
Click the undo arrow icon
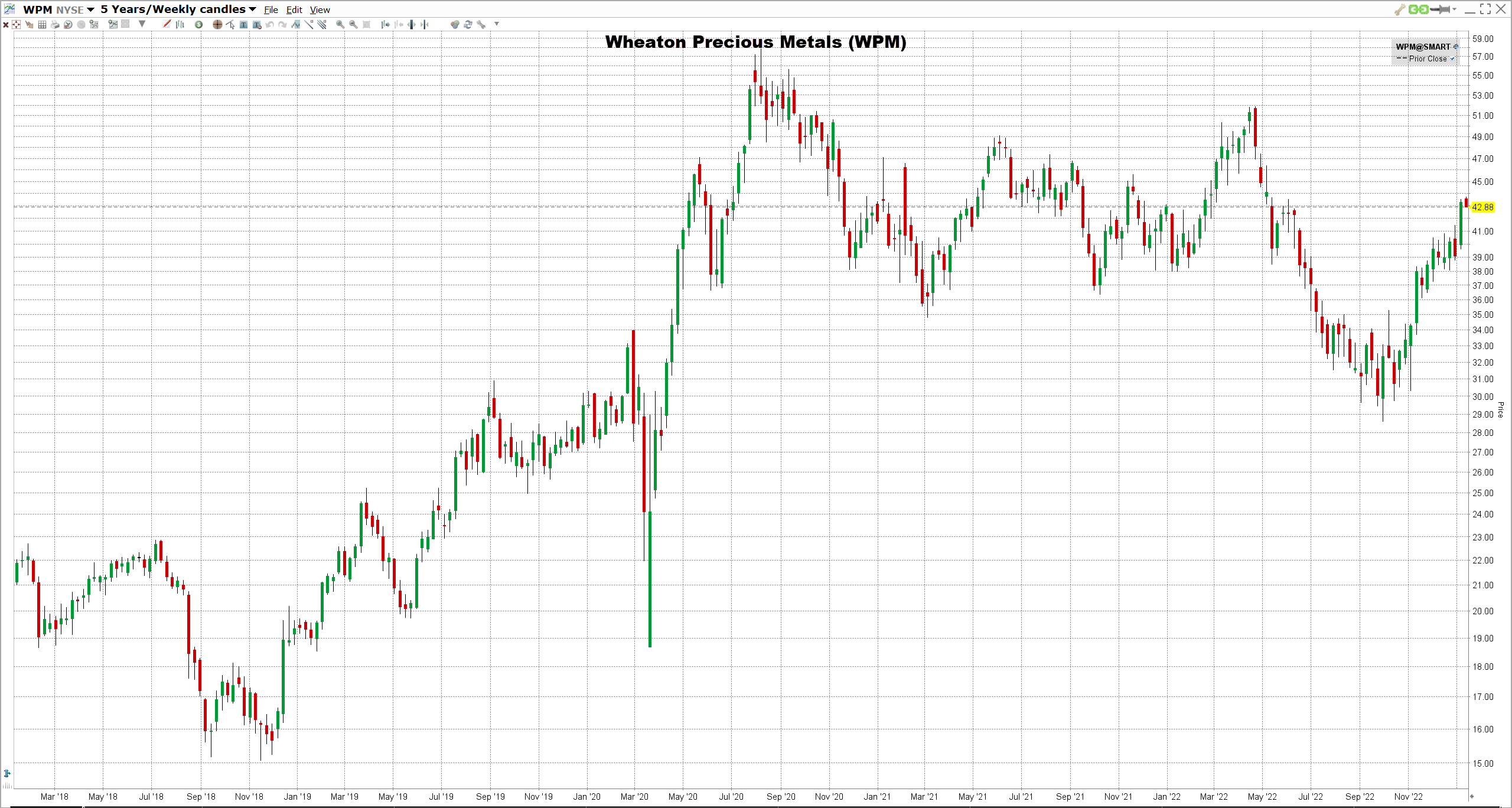269,25
